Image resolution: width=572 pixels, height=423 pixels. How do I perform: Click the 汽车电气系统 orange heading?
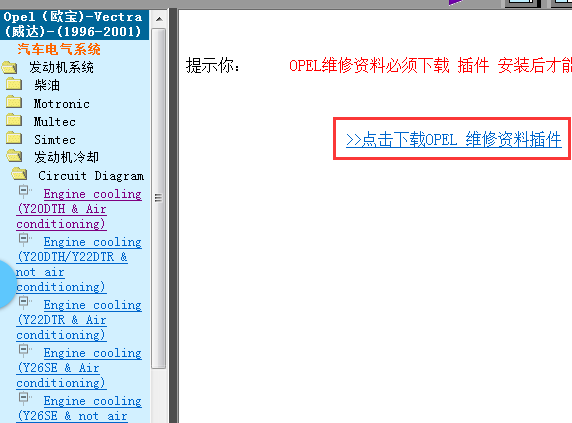point(59,49)
